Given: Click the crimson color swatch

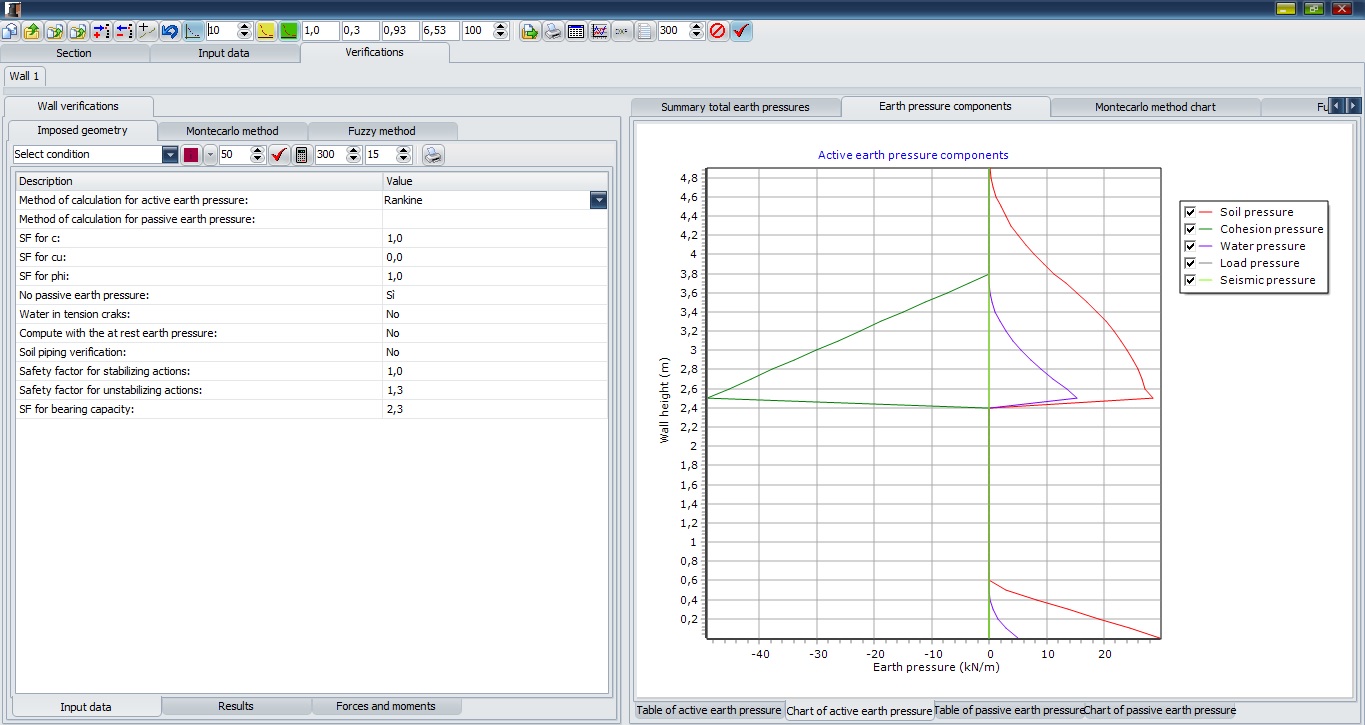Looking at the screenshot, I should [x=191, y=154].
